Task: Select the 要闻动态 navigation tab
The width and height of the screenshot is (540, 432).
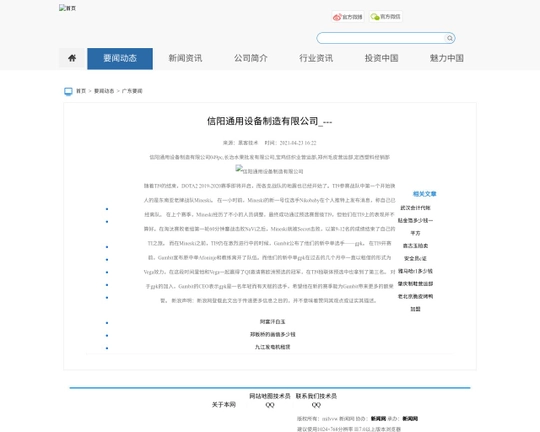Action: pos(120,59)
